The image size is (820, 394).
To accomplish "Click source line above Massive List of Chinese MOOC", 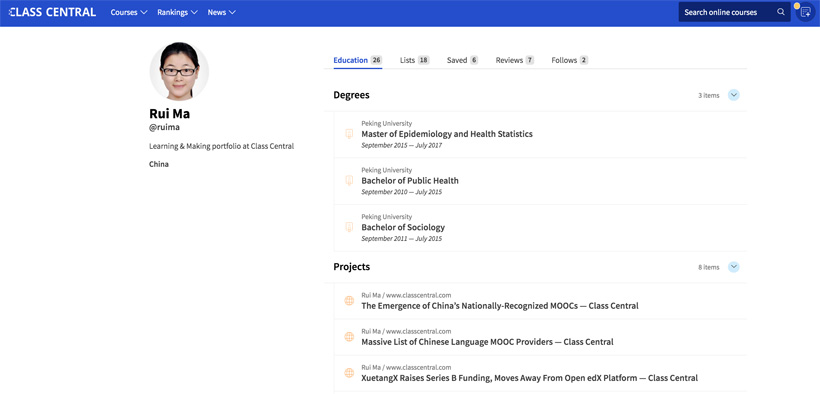I will click(406, 331).
